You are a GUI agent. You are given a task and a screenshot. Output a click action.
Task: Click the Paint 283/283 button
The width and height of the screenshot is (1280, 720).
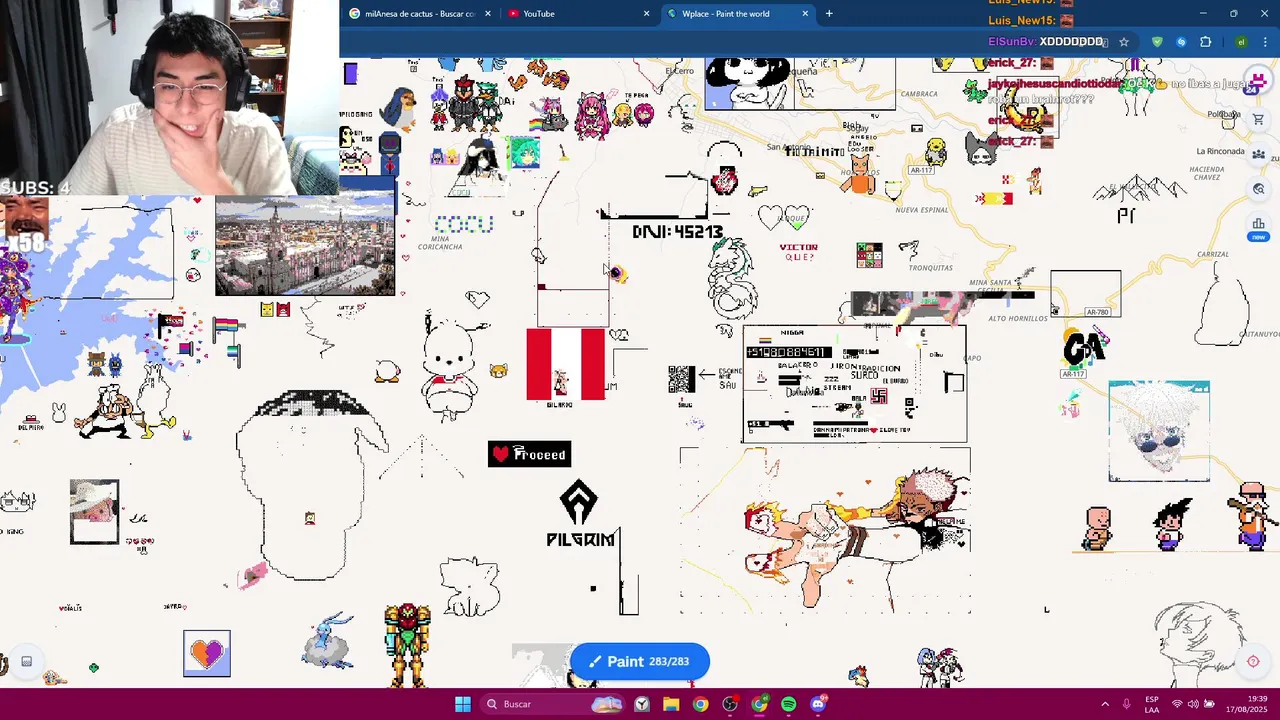click(x=640, y=661)
